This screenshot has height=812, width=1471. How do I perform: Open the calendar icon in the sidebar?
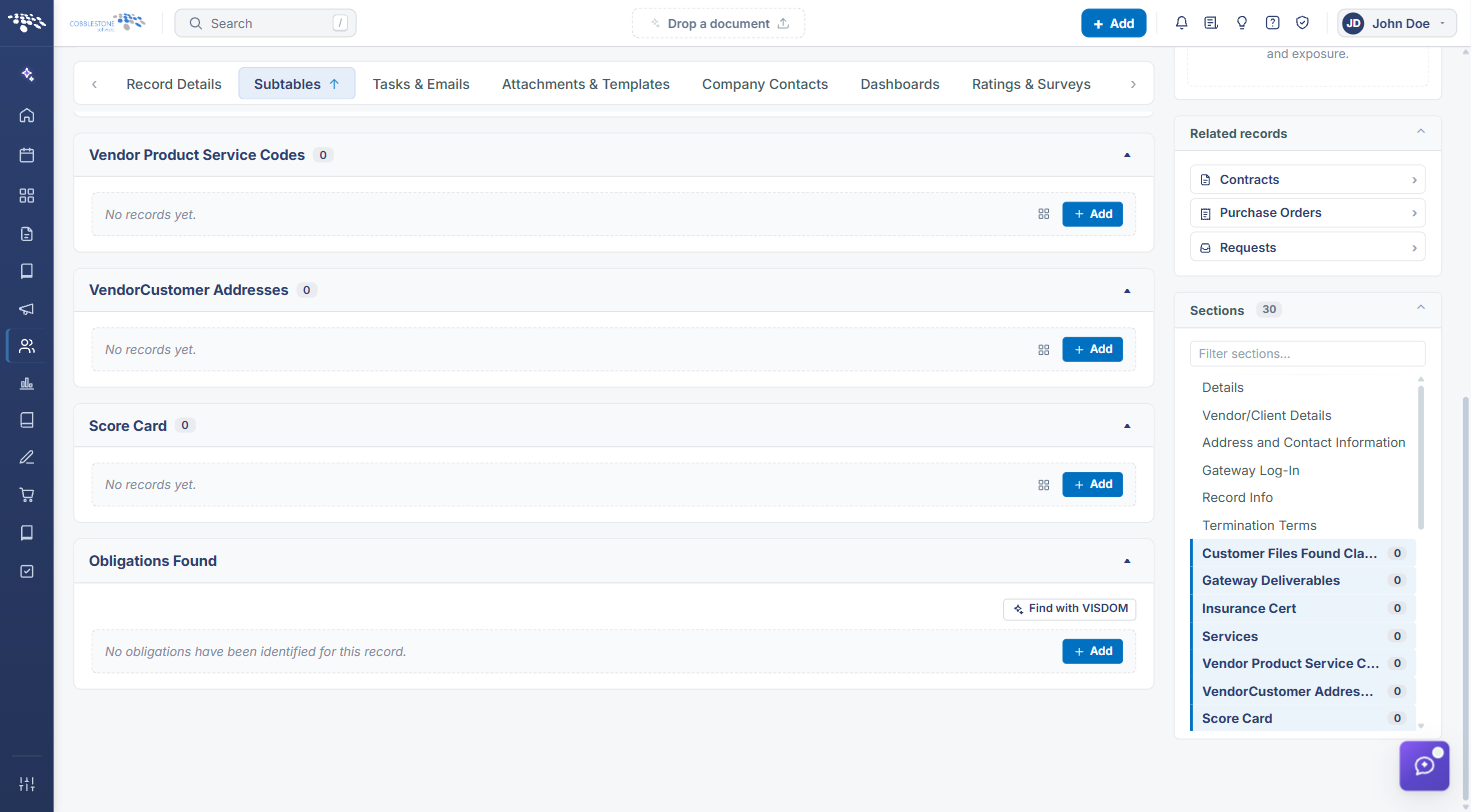coord(27,155)
